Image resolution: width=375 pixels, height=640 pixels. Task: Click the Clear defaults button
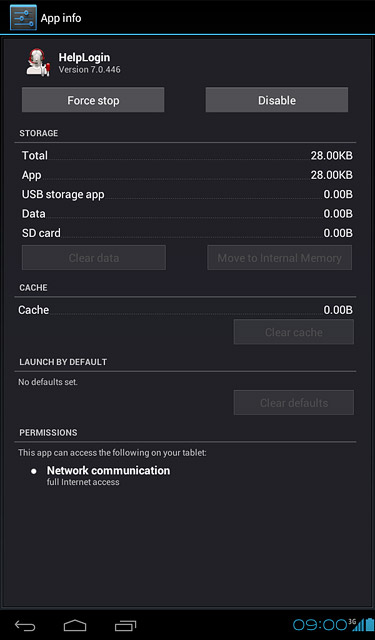pyautogui.click(x=294, y=402)
